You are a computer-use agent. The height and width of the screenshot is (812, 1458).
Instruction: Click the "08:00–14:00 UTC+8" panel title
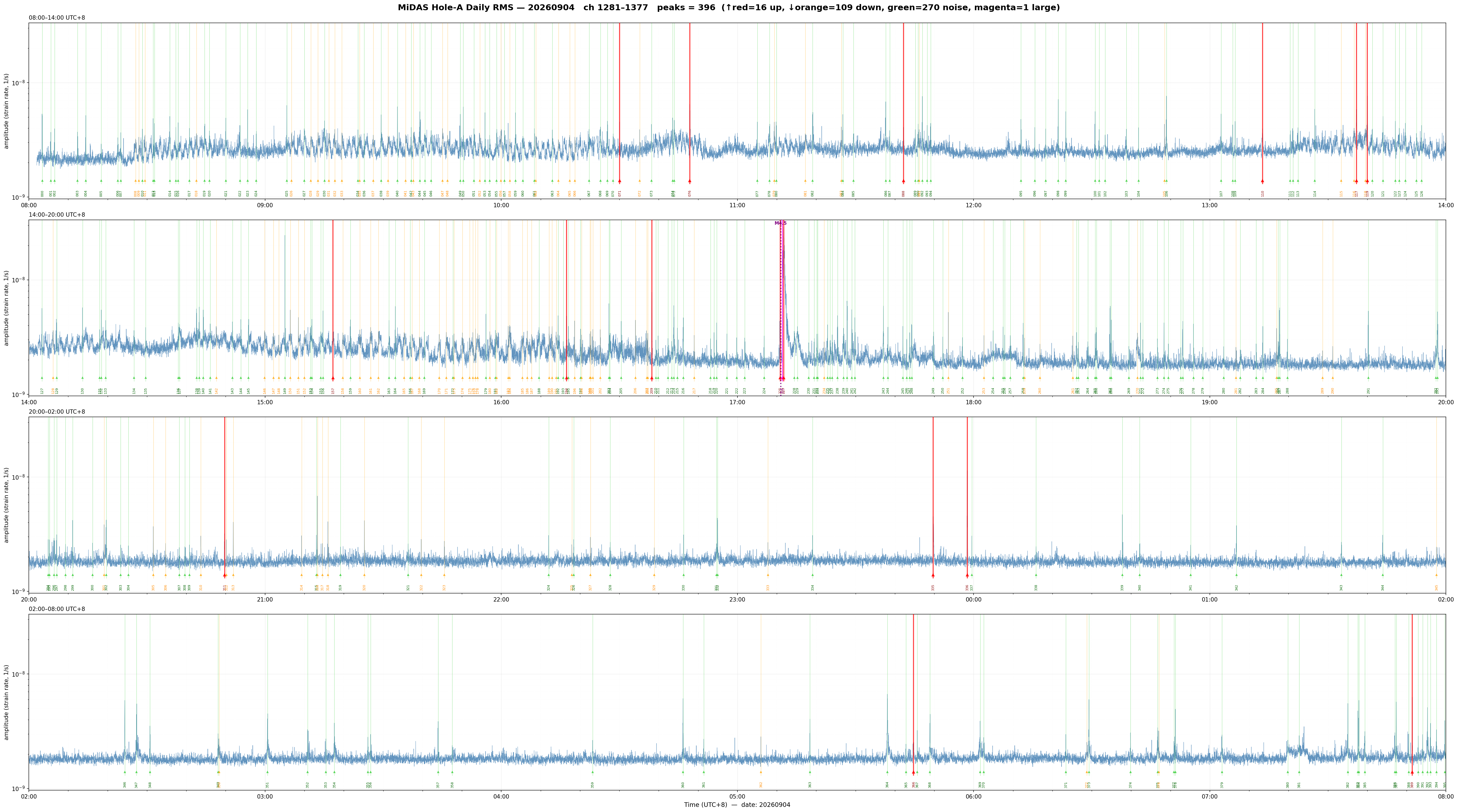point(57,18)
